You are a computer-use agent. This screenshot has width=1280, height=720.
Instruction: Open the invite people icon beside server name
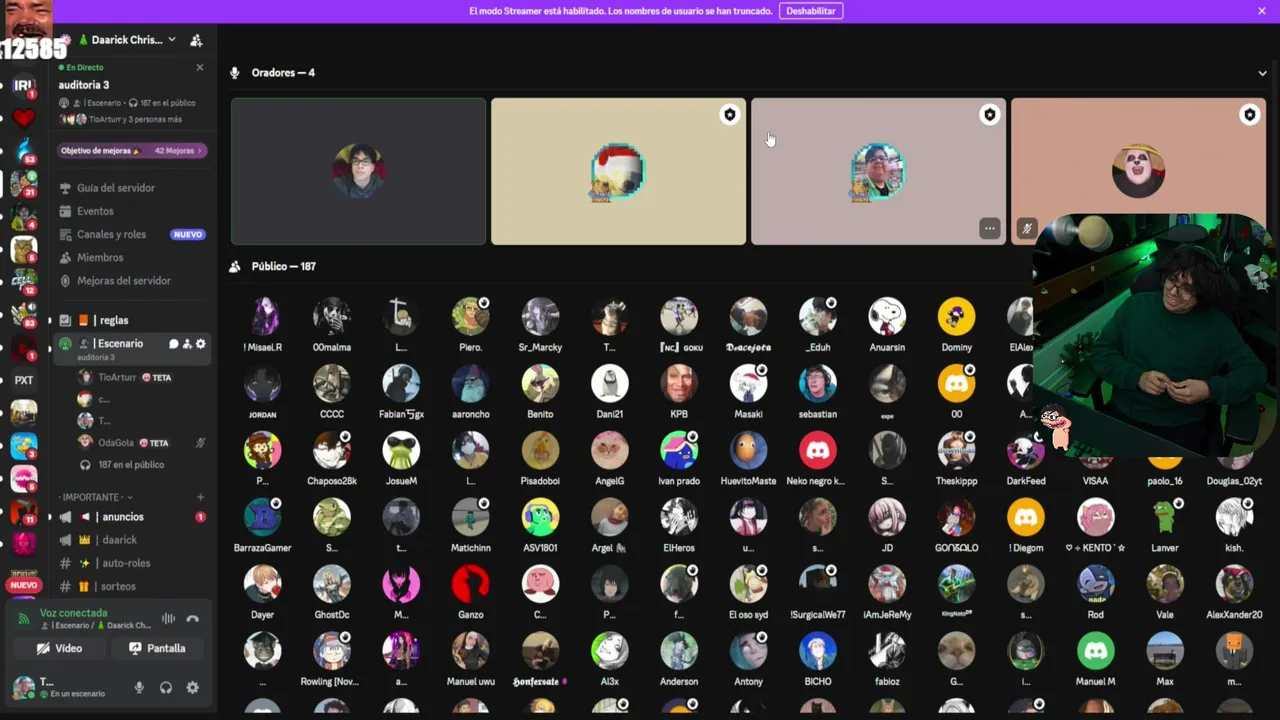click(x=196, y=40)
